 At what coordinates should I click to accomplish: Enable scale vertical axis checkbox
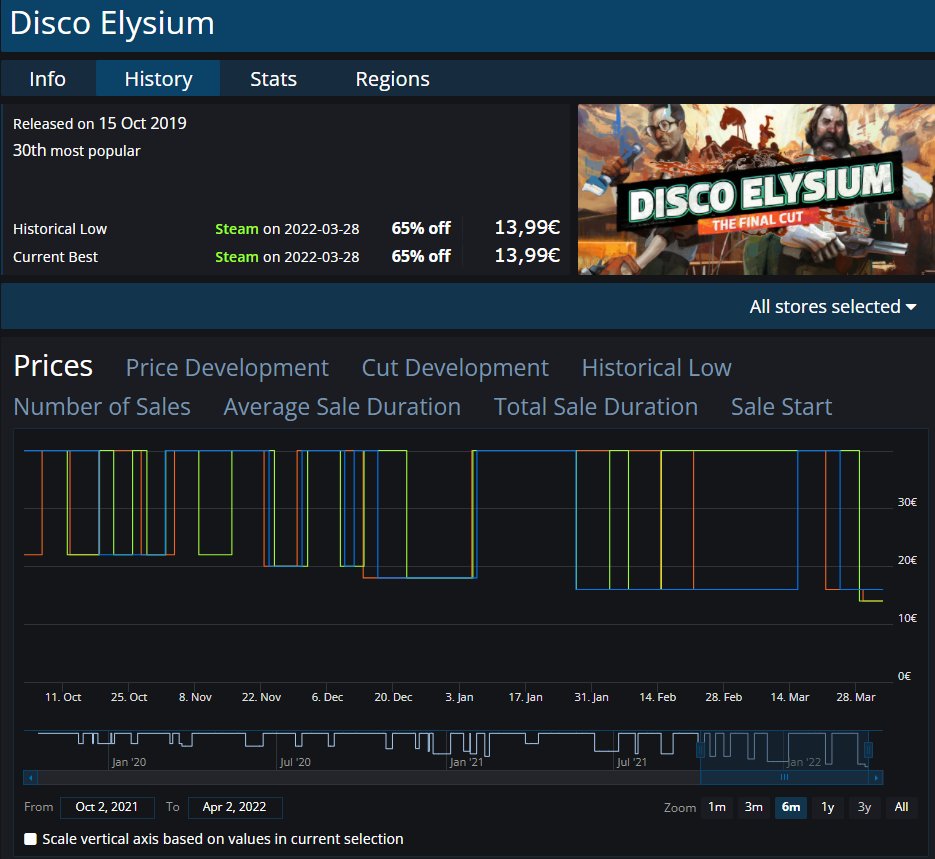click(x=31, y=839)
